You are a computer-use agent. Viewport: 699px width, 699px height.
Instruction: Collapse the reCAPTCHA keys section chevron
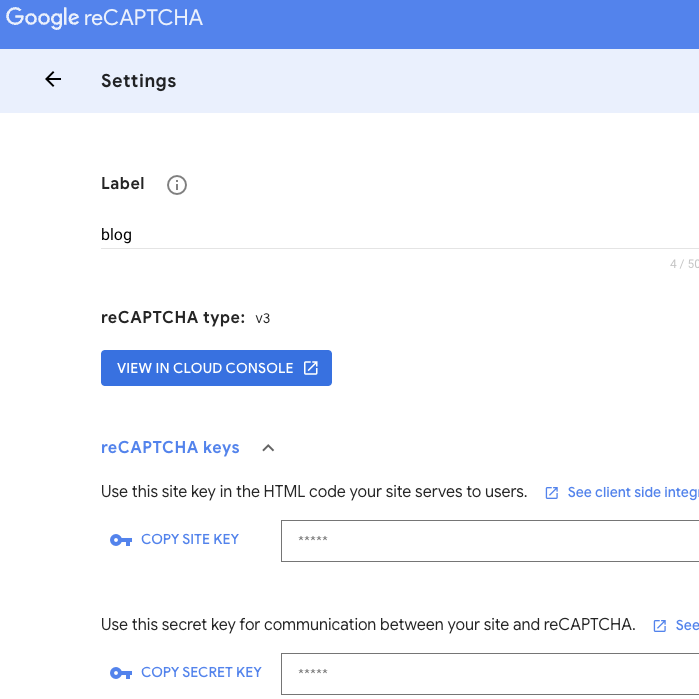[268, 448]
